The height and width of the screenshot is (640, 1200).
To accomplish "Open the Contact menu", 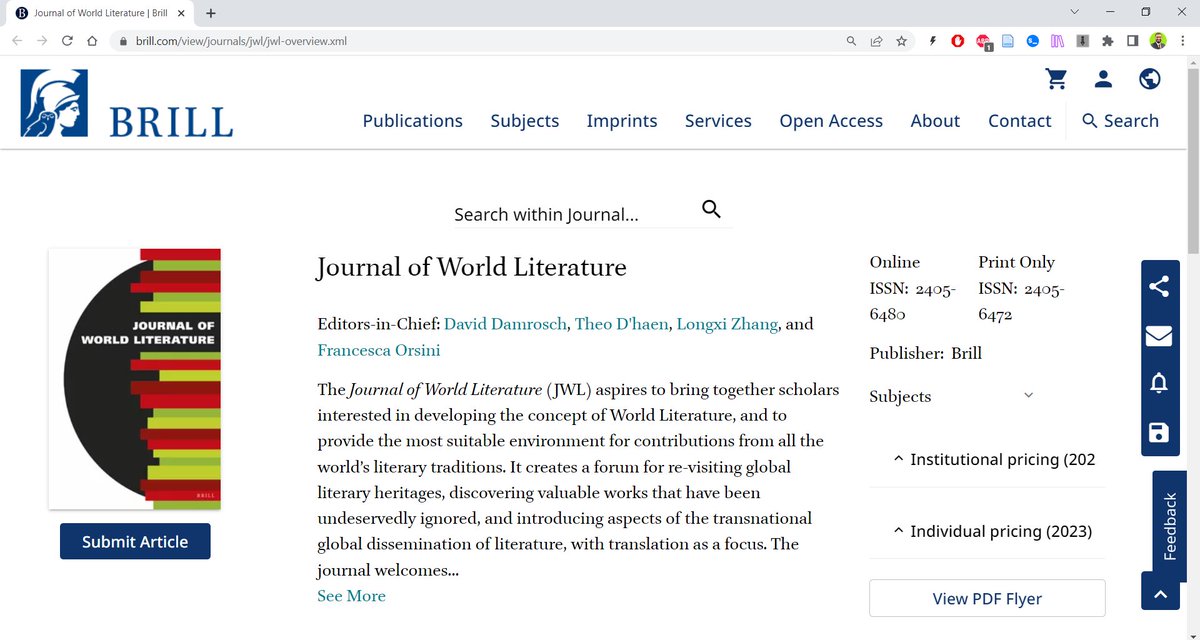I will [x=1020, y=120].
